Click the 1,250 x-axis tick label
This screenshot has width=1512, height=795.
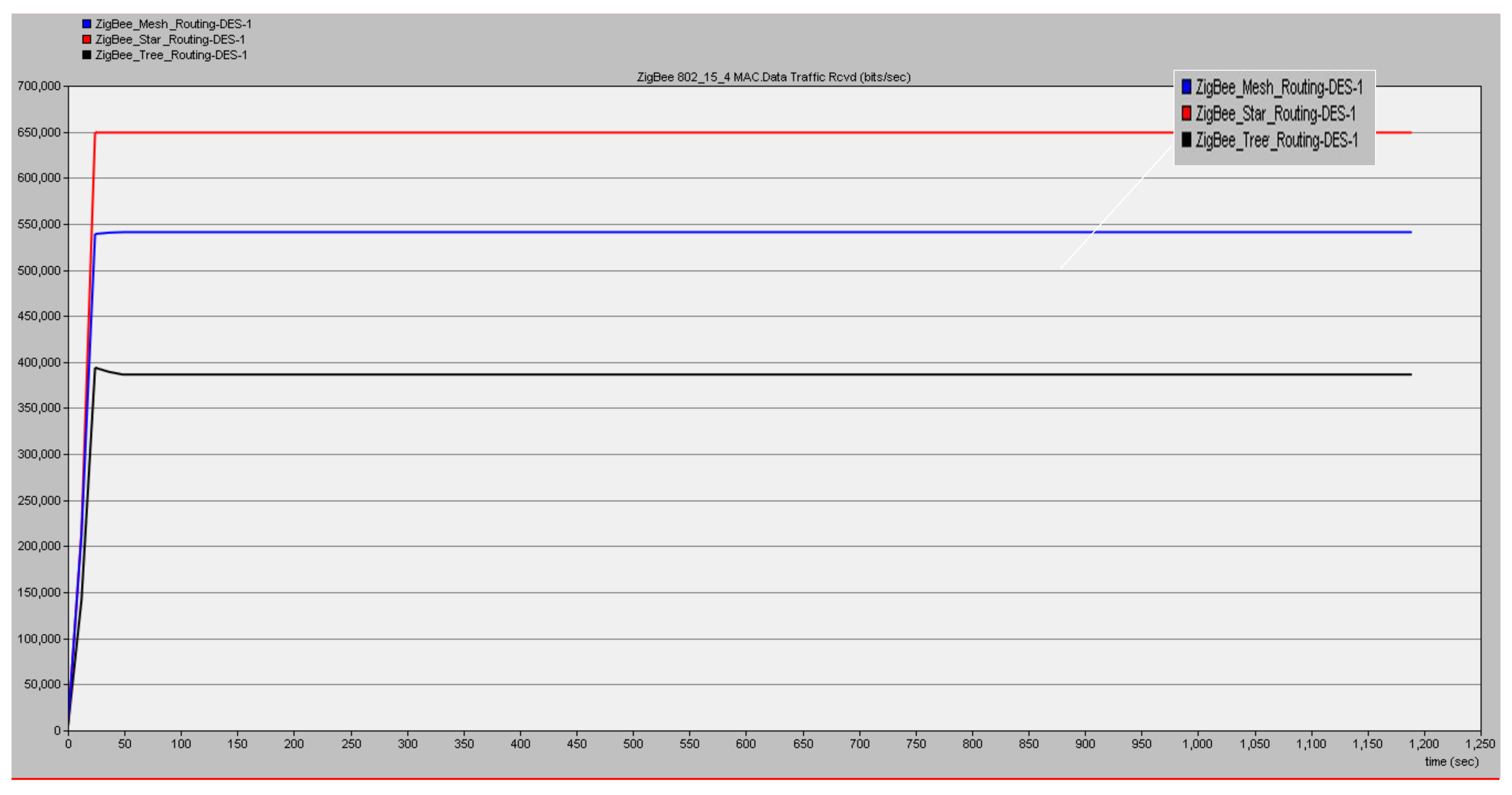[1480, 744]
